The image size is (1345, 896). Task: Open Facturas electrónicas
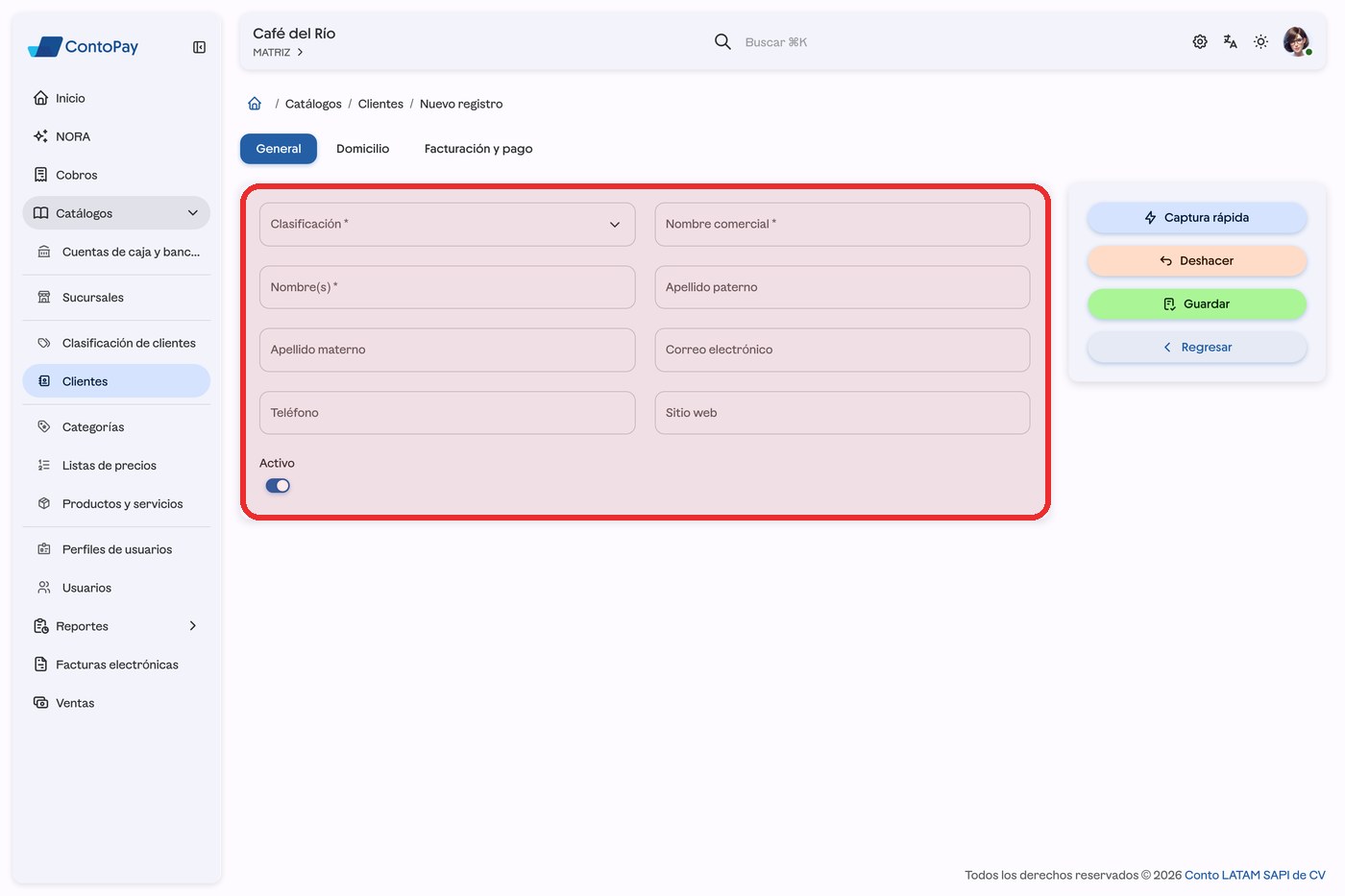(x=116, y=665)
